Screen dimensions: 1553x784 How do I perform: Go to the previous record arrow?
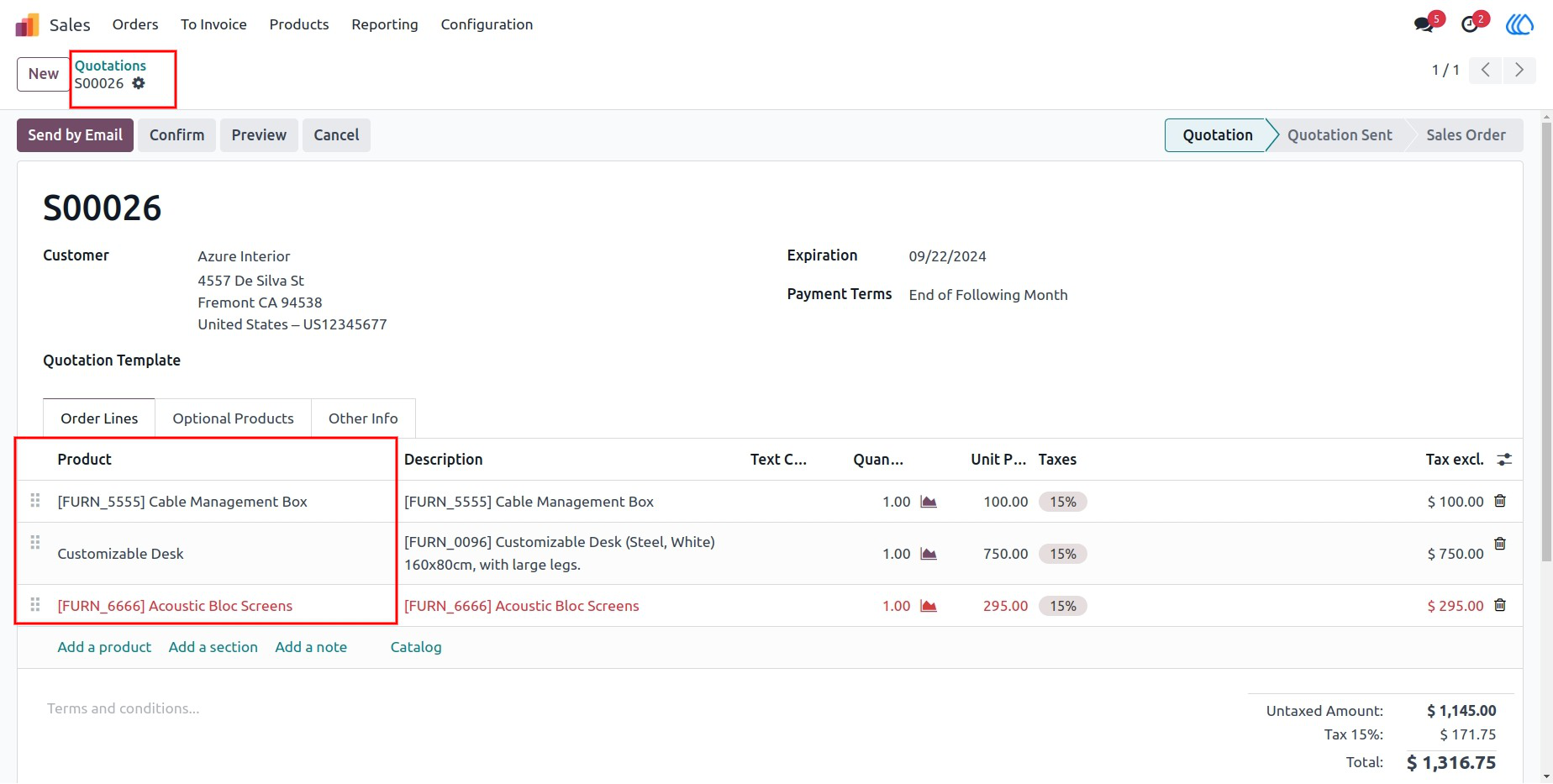[x=1486, y=70]
